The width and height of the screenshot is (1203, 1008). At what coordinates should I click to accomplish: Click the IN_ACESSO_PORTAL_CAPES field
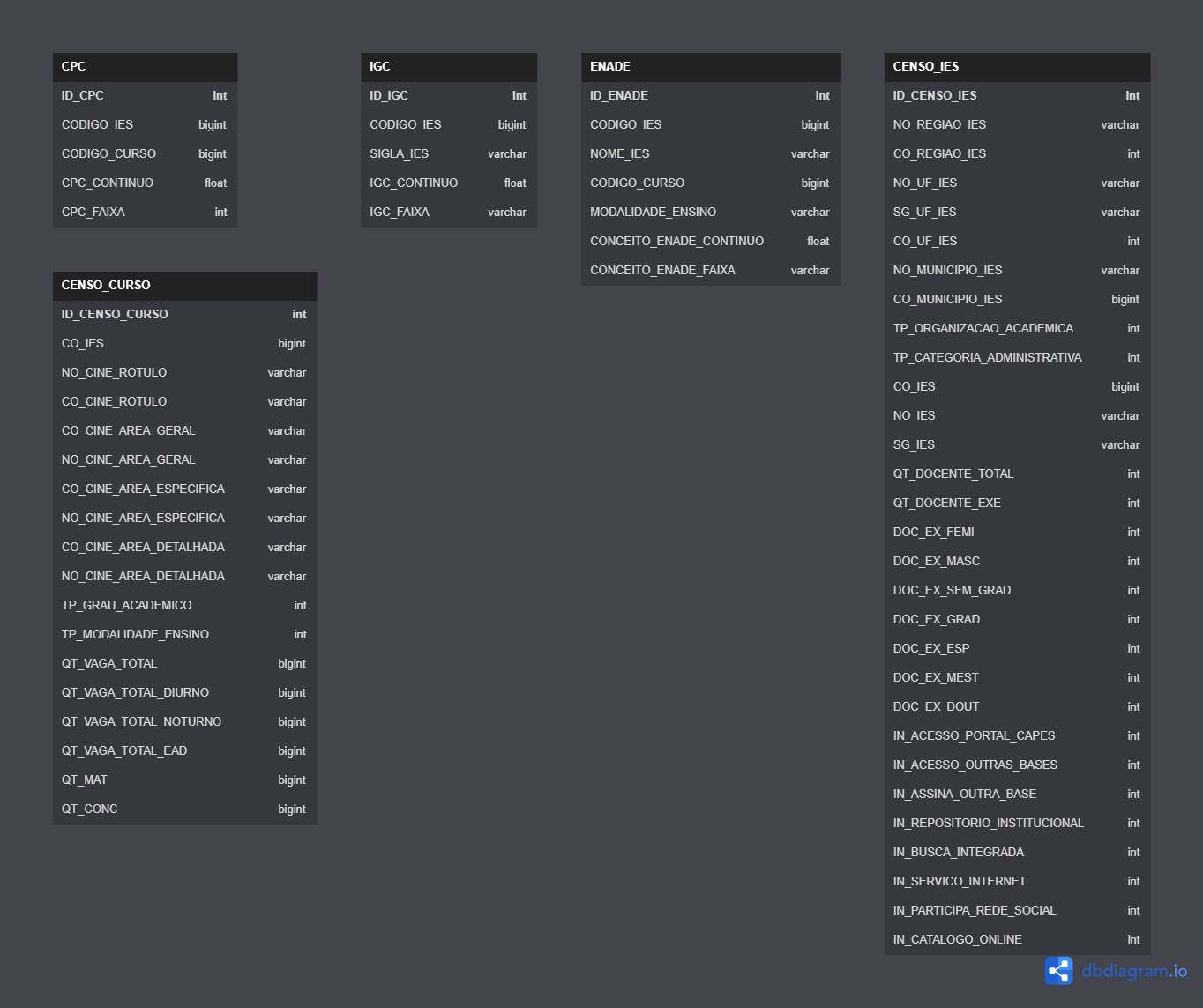point(1018,736)
